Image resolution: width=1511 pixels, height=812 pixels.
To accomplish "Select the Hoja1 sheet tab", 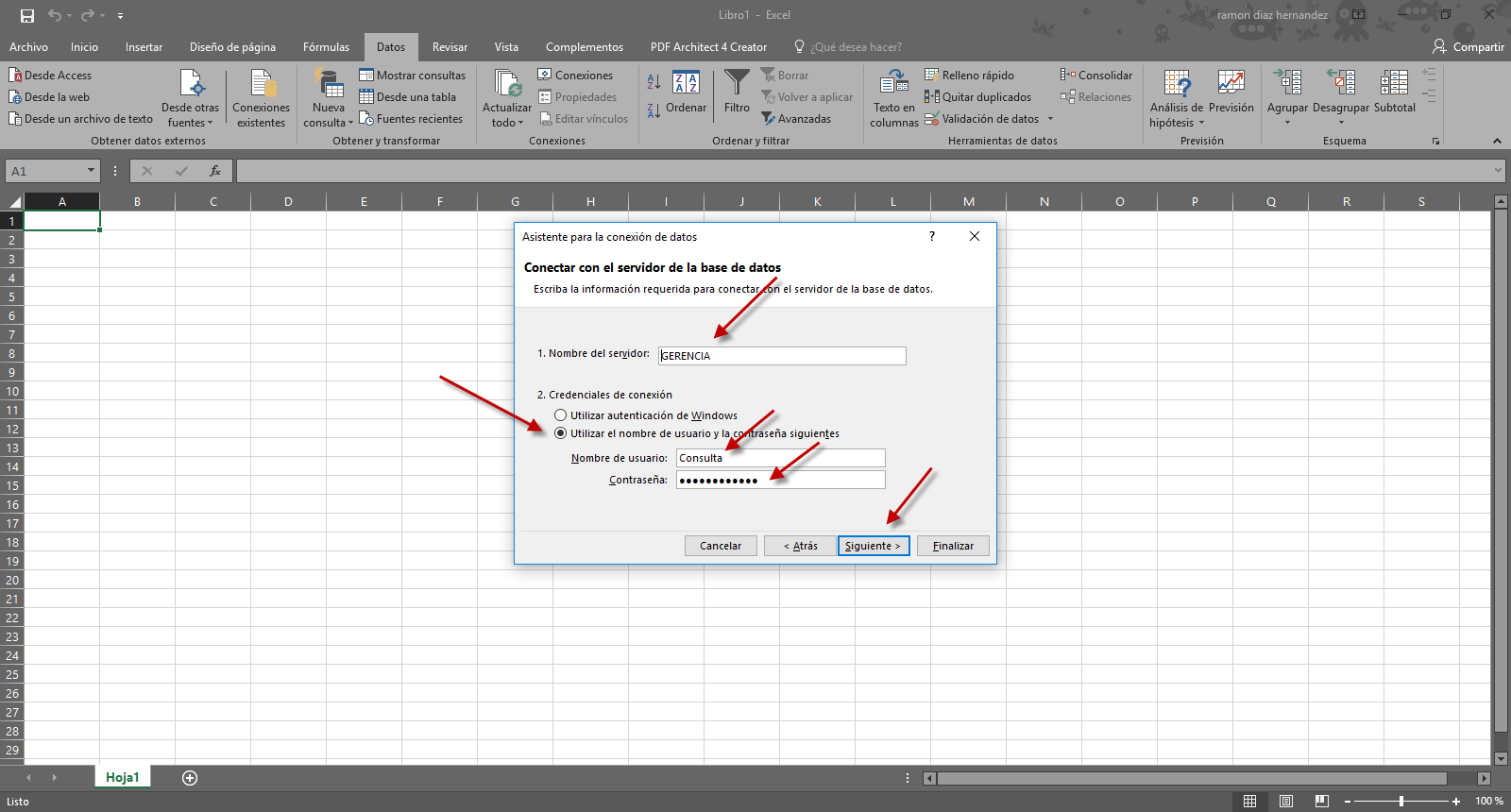I will pos(122,777).
